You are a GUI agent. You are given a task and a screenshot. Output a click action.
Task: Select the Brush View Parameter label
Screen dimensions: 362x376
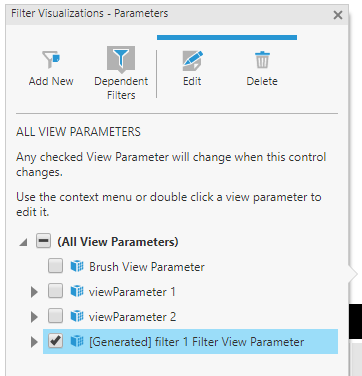(147, 267)
